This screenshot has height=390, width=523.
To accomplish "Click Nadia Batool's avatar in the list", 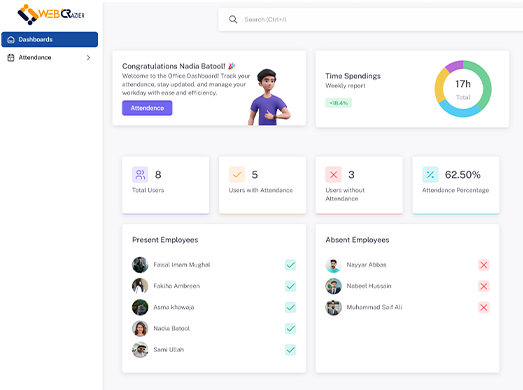I will [140, 329].
